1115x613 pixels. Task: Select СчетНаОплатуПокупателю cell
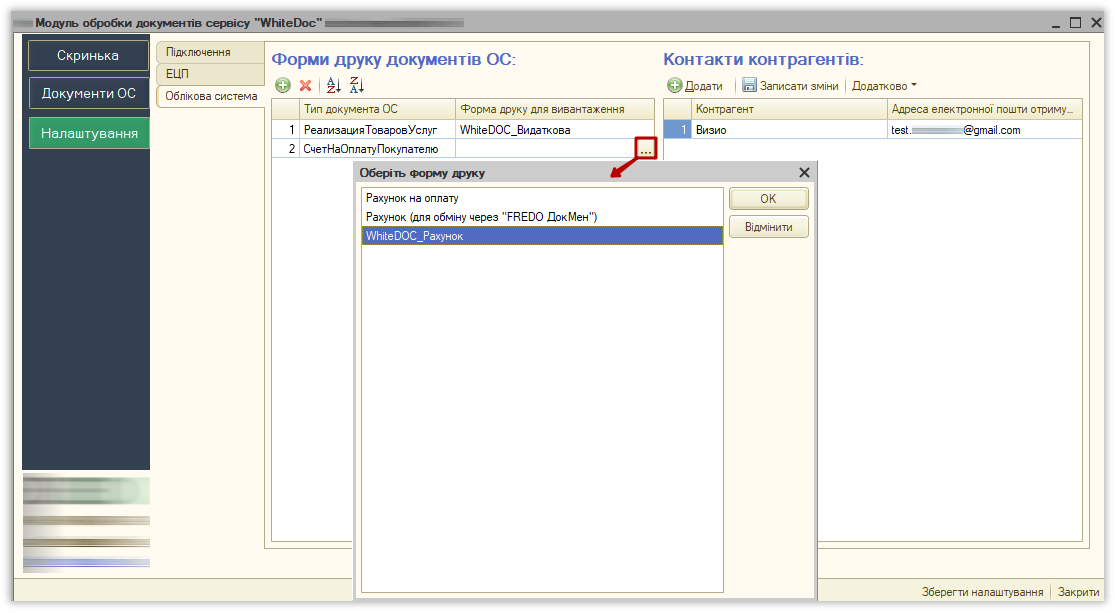(377, 149)
